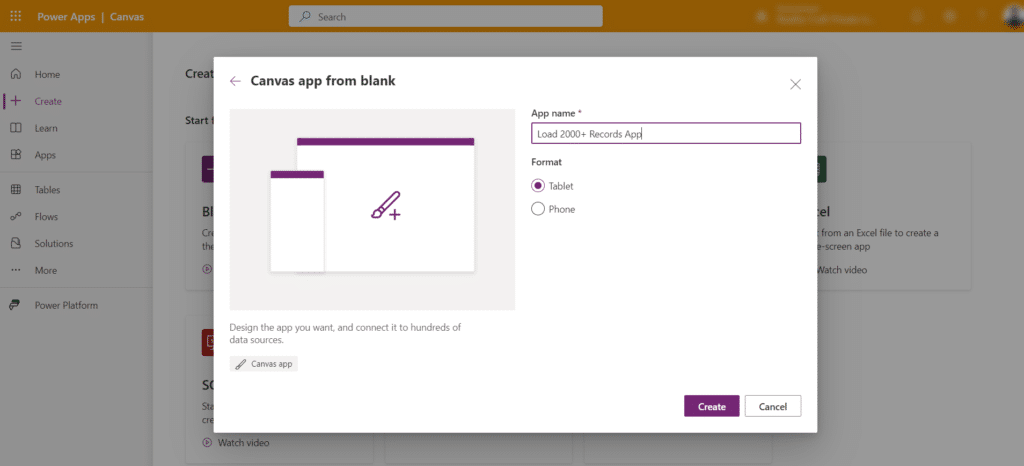This screenshot has width=1024, height=466.
Task: Click the Search box in header
Action: click(x=445, y=16)
